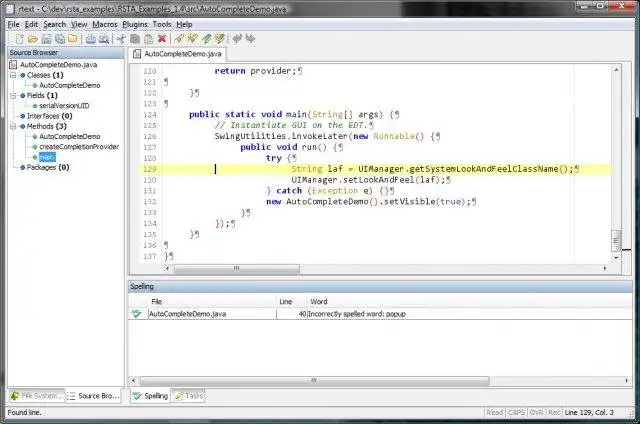Click the Replace toolbar icon
The height and width of the screenshot is (424, 640).
point(206,39)
